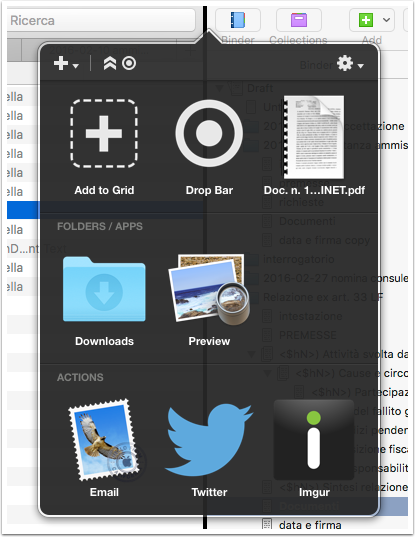Launch the Preview app tile

(209, 289)
